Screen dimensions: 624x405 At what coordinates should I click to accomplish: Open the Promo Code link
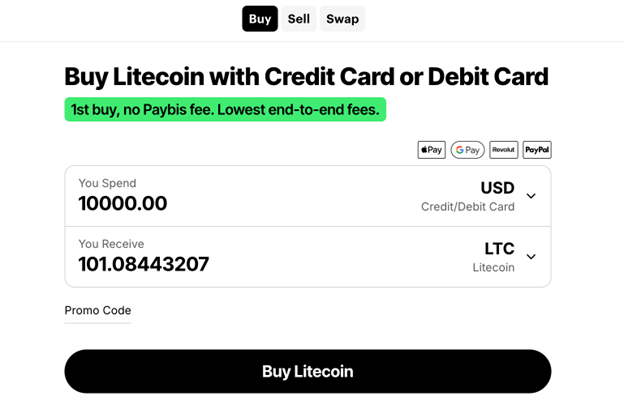click(98, 310)
